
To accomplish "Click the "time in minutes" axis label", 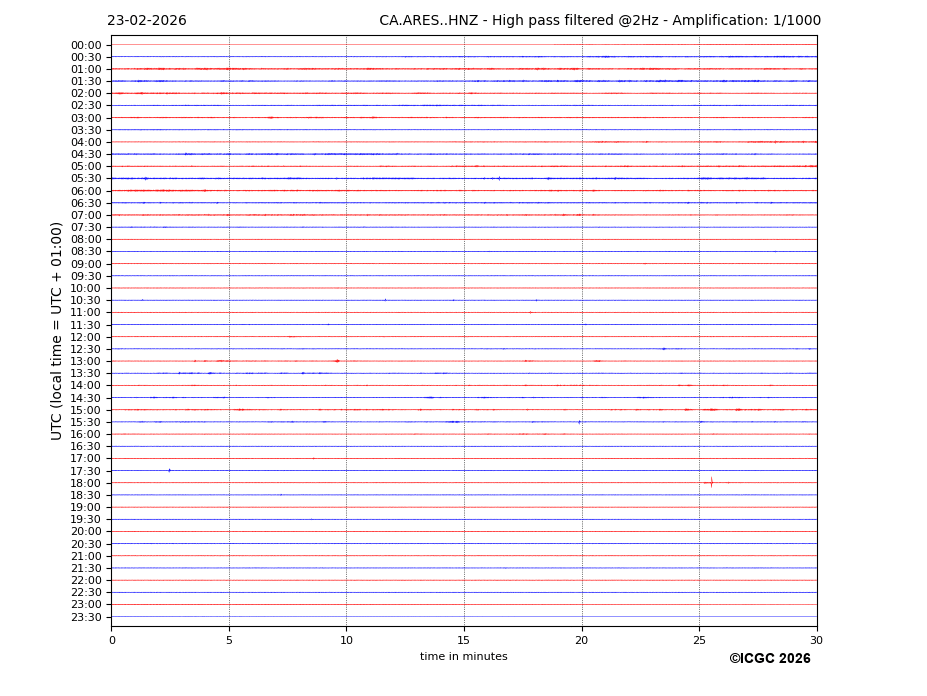I will [x=463, y=657].
